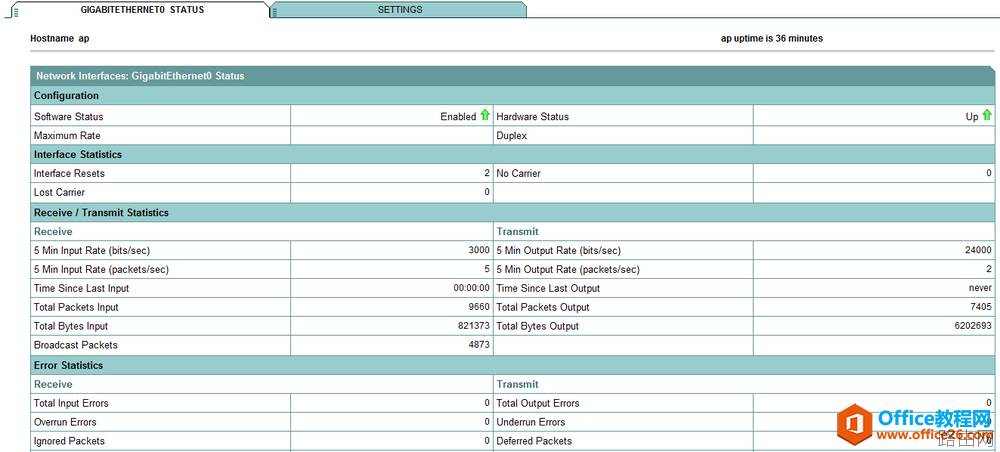Click the Interface Resets value 2
Viewport: 1000px width, 452px height.
click(x=487, y=173)
